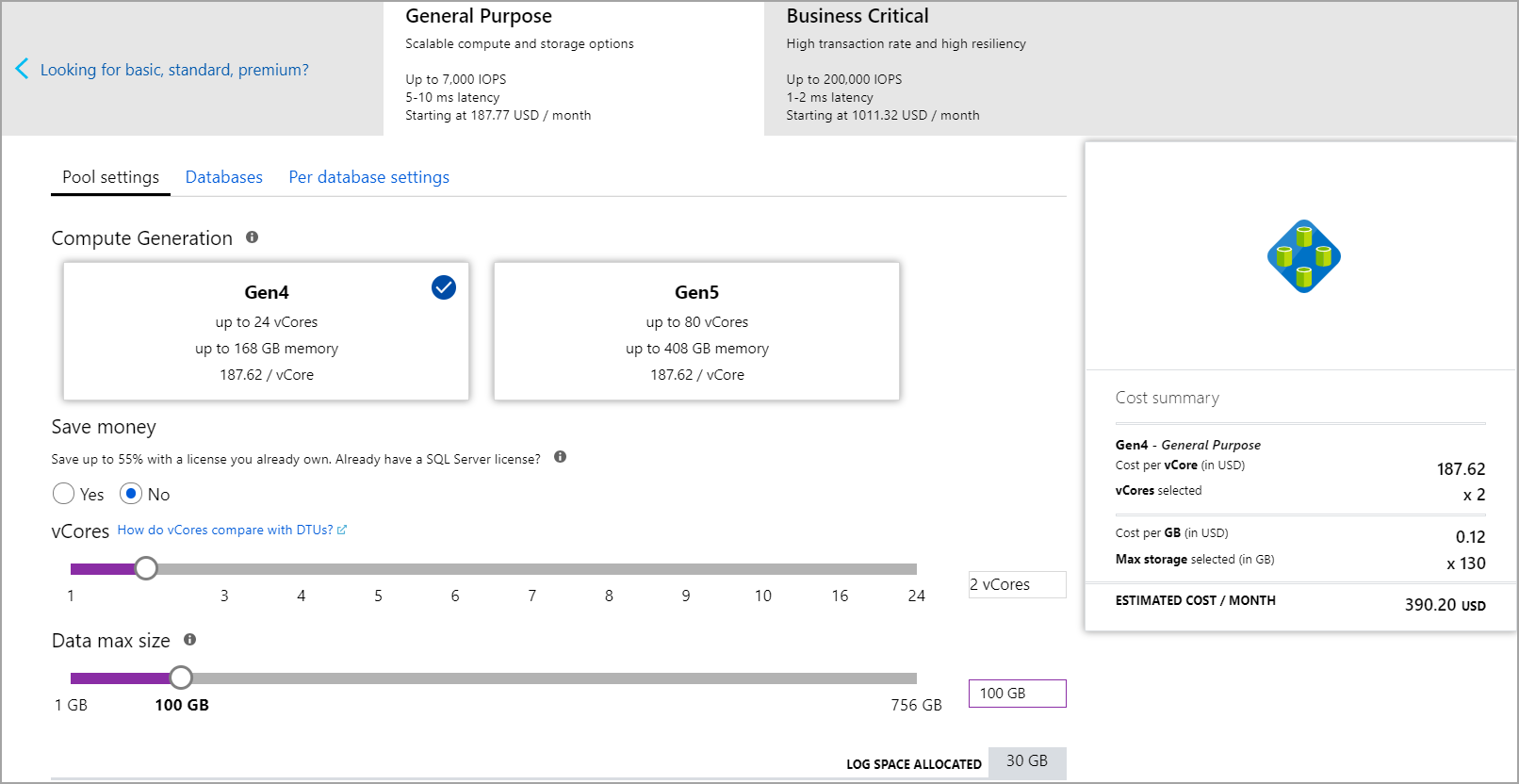Switch to the Databases tab
Image resolution: width=1519 pixels, height=784 pixels.
[x=224, y=177]
